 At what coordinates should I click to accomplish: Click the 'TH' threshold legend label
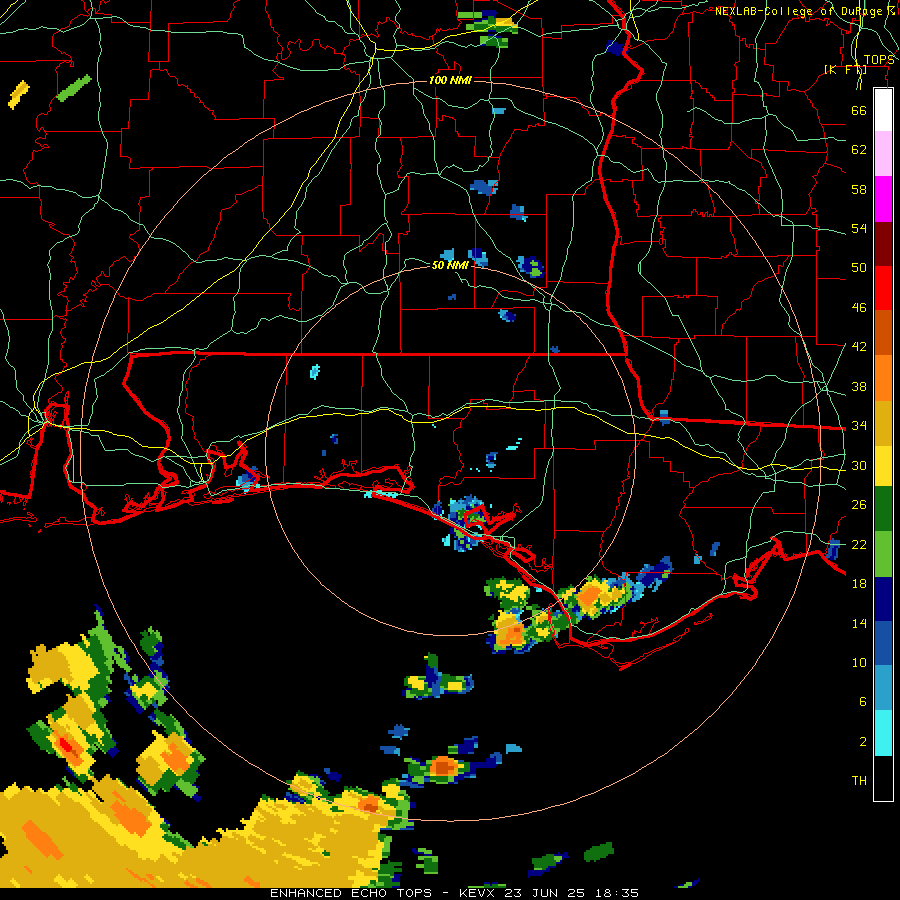[859, 781]
